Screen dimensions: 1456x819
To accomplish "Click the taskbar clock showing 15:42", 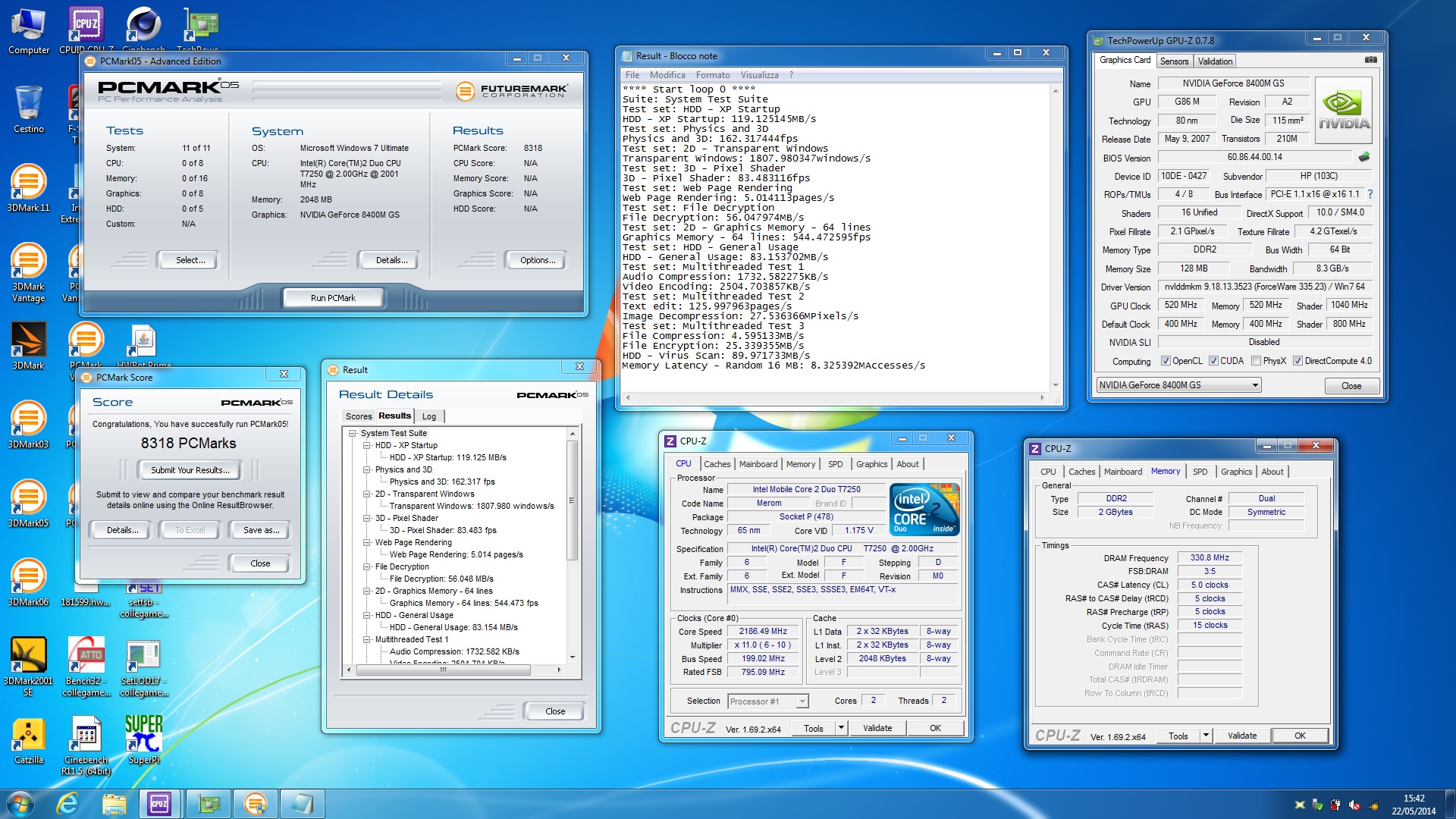I will click(1414, 805).
